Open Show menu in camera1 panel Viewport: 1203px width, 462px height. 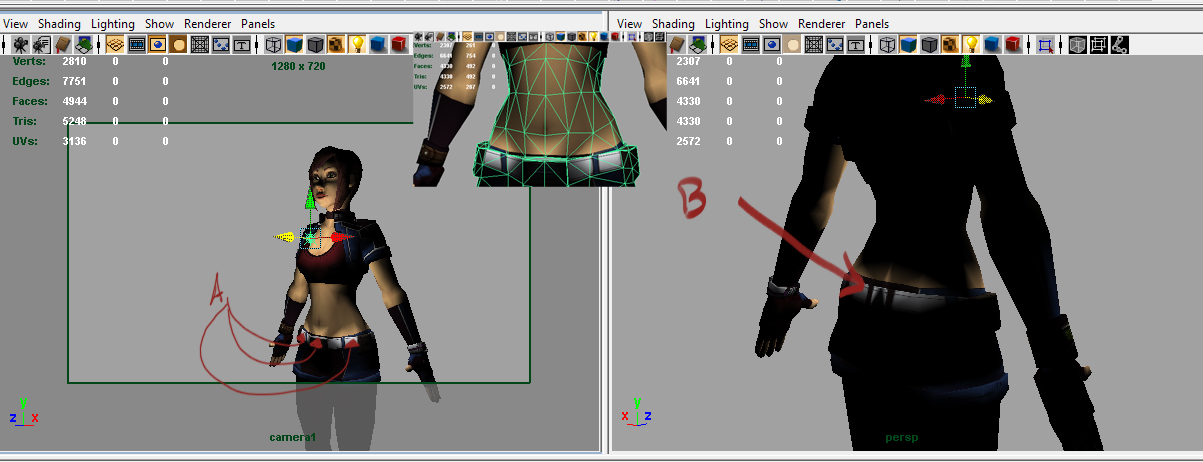pos(158,23)
